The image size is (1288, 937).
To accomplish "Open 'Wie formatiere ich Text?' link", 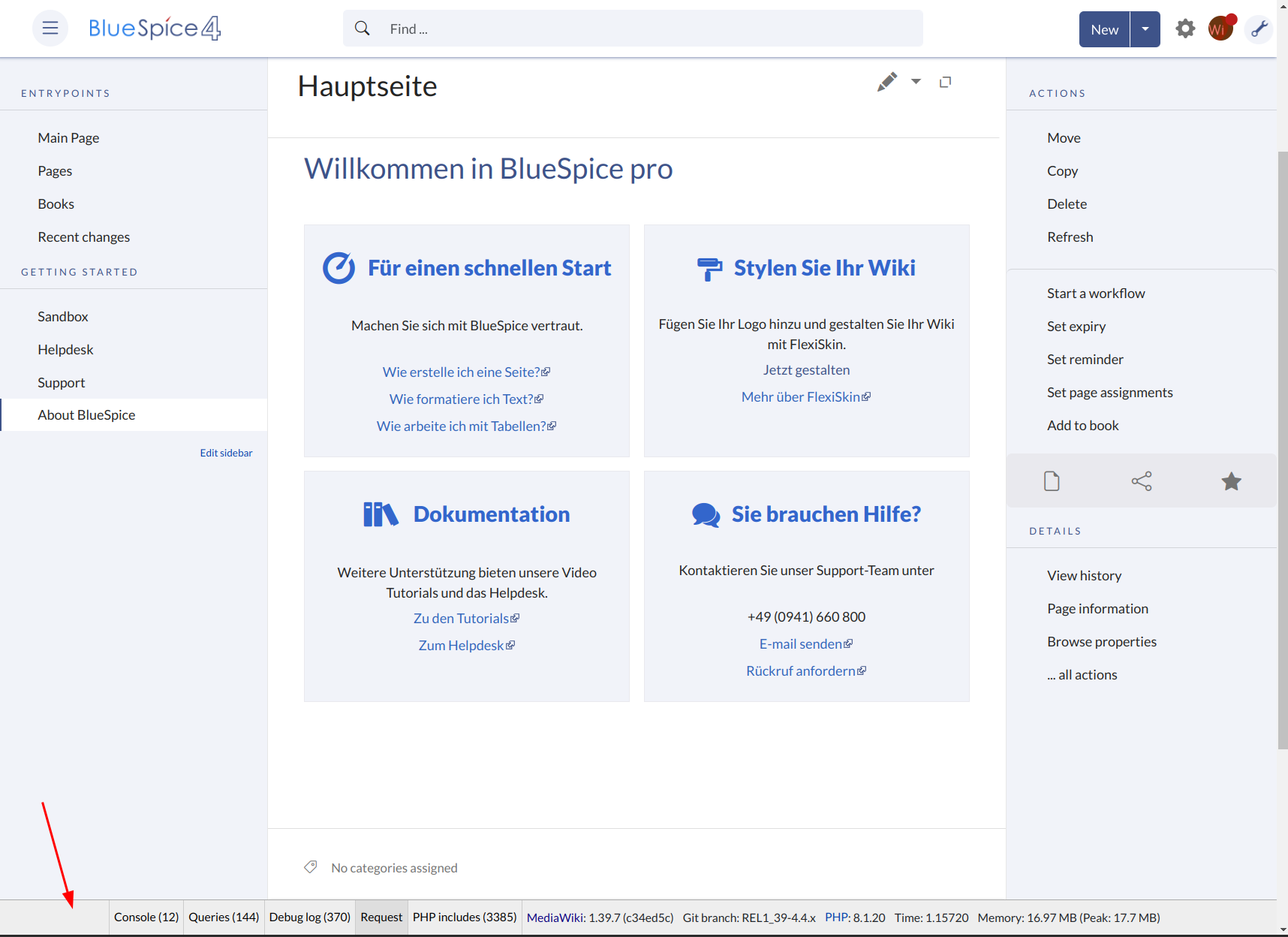I will tap(466, 399).
